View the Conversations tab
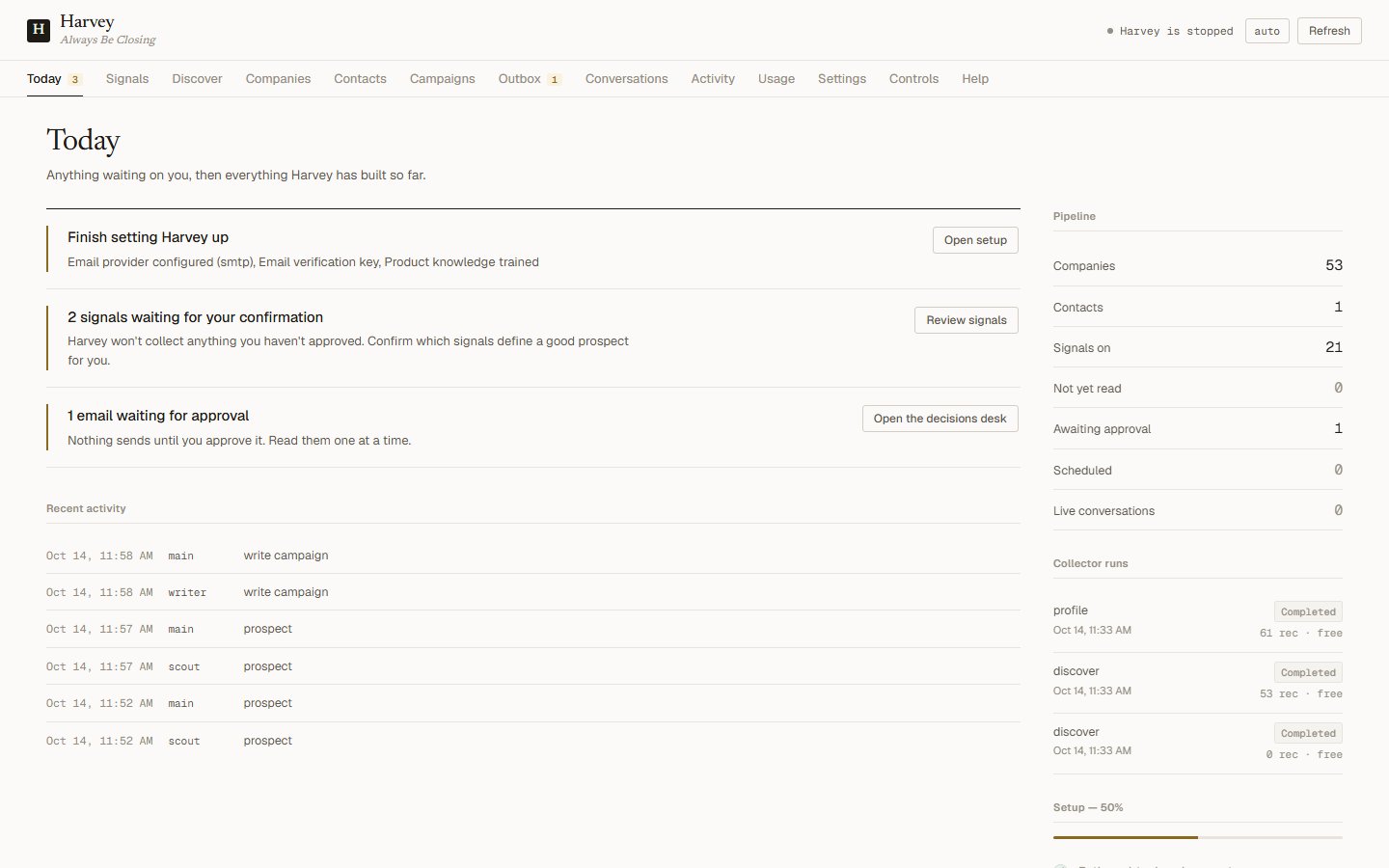This screenshot has width=1389, height=868. point(626,79)
